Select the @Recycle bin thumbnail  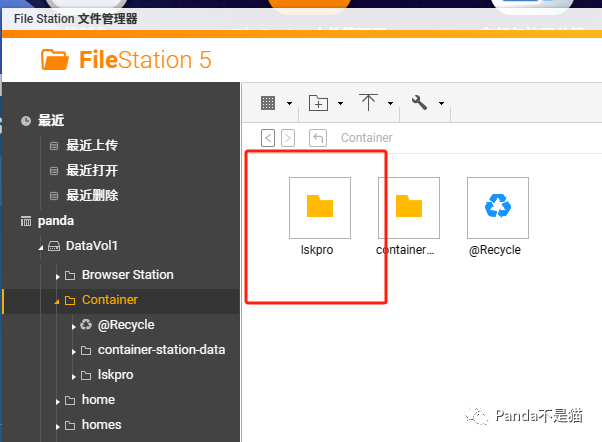pos(498,208)
